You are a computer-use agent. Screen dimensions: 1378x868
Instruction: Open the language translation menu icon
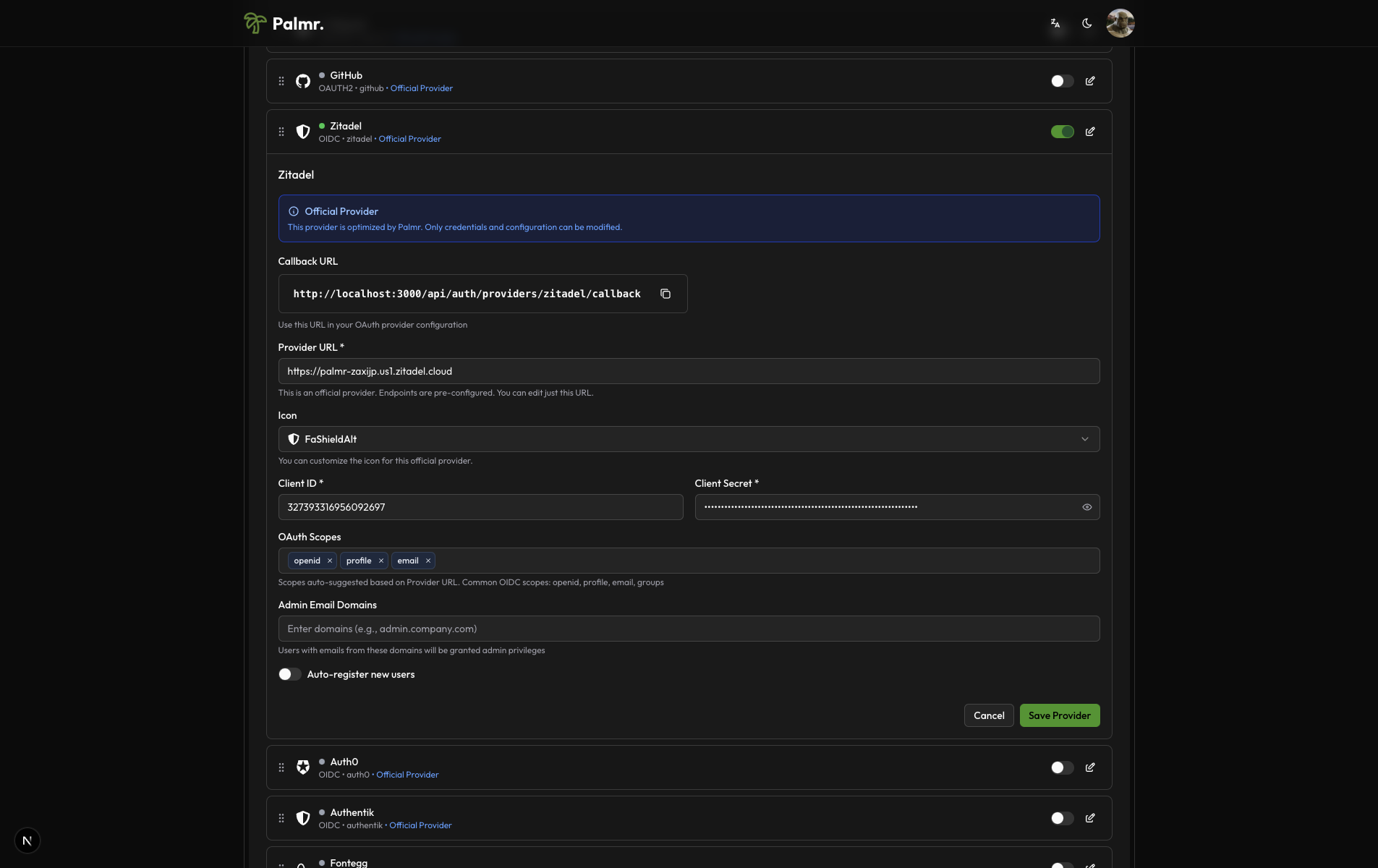coord(1055,23)
